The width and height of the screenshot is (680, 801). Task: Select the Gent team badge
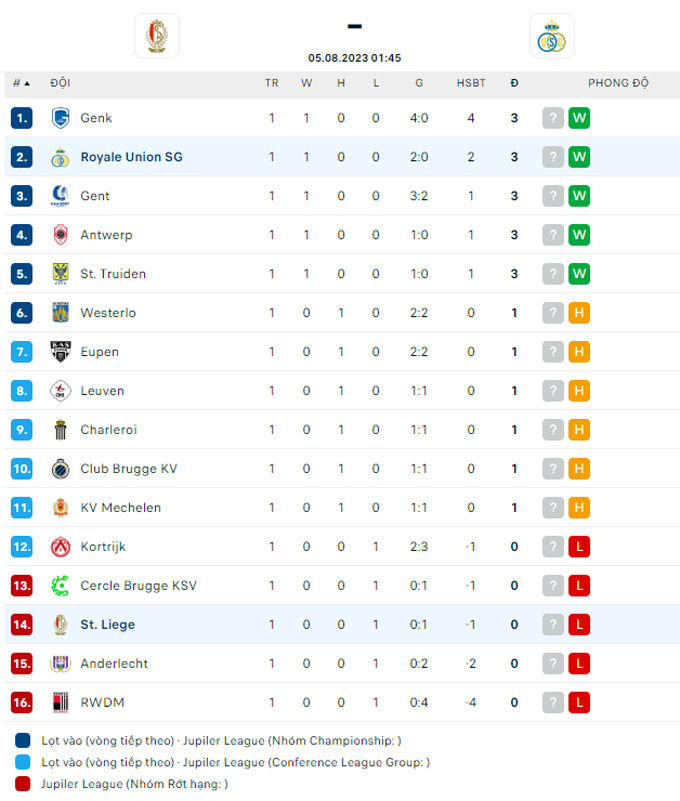[x=59, y=196]
